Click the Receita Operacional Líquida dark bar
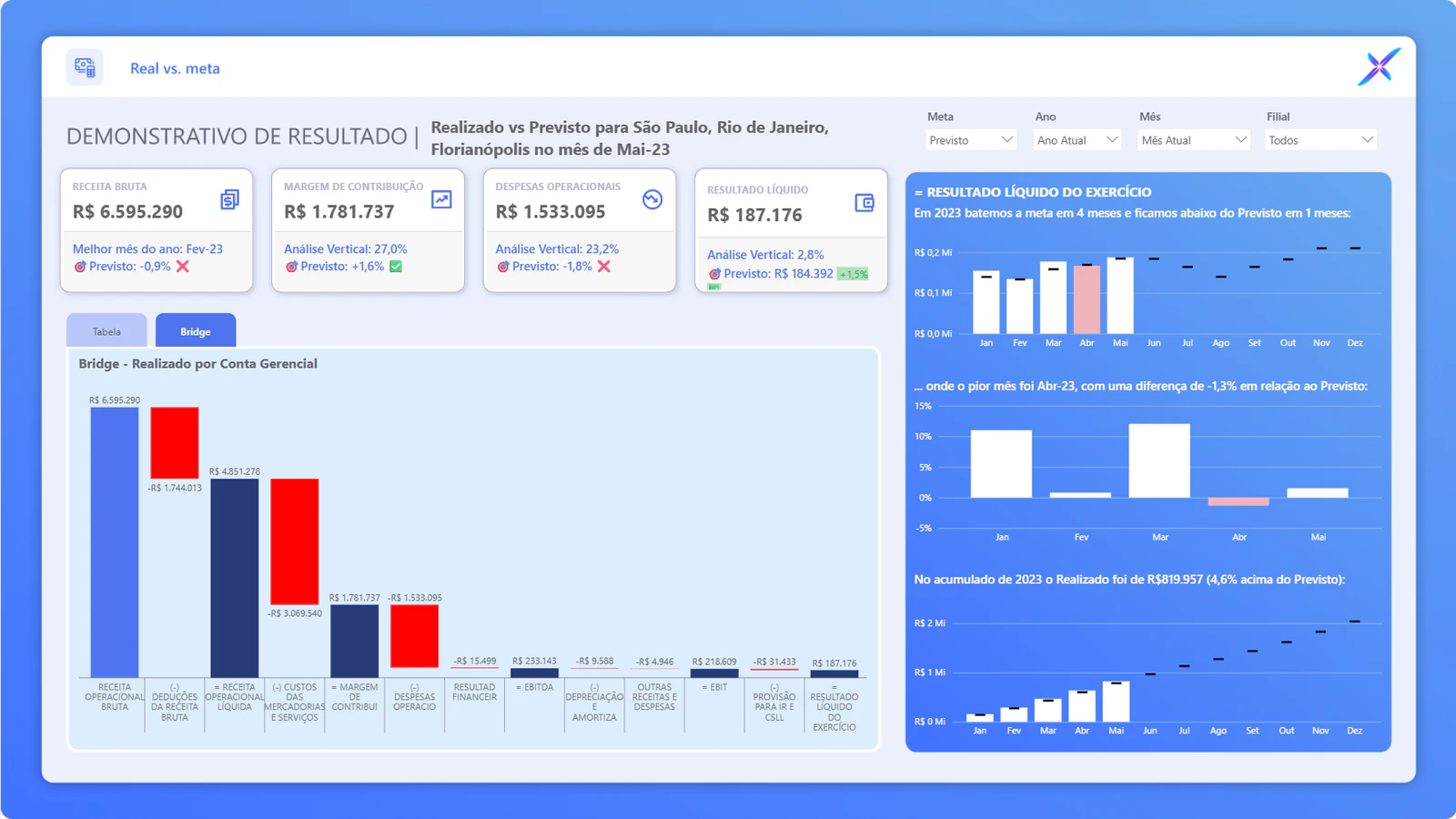Image resolution: width=1456 pixels, height=819 pixels. [x=235, y=578]
